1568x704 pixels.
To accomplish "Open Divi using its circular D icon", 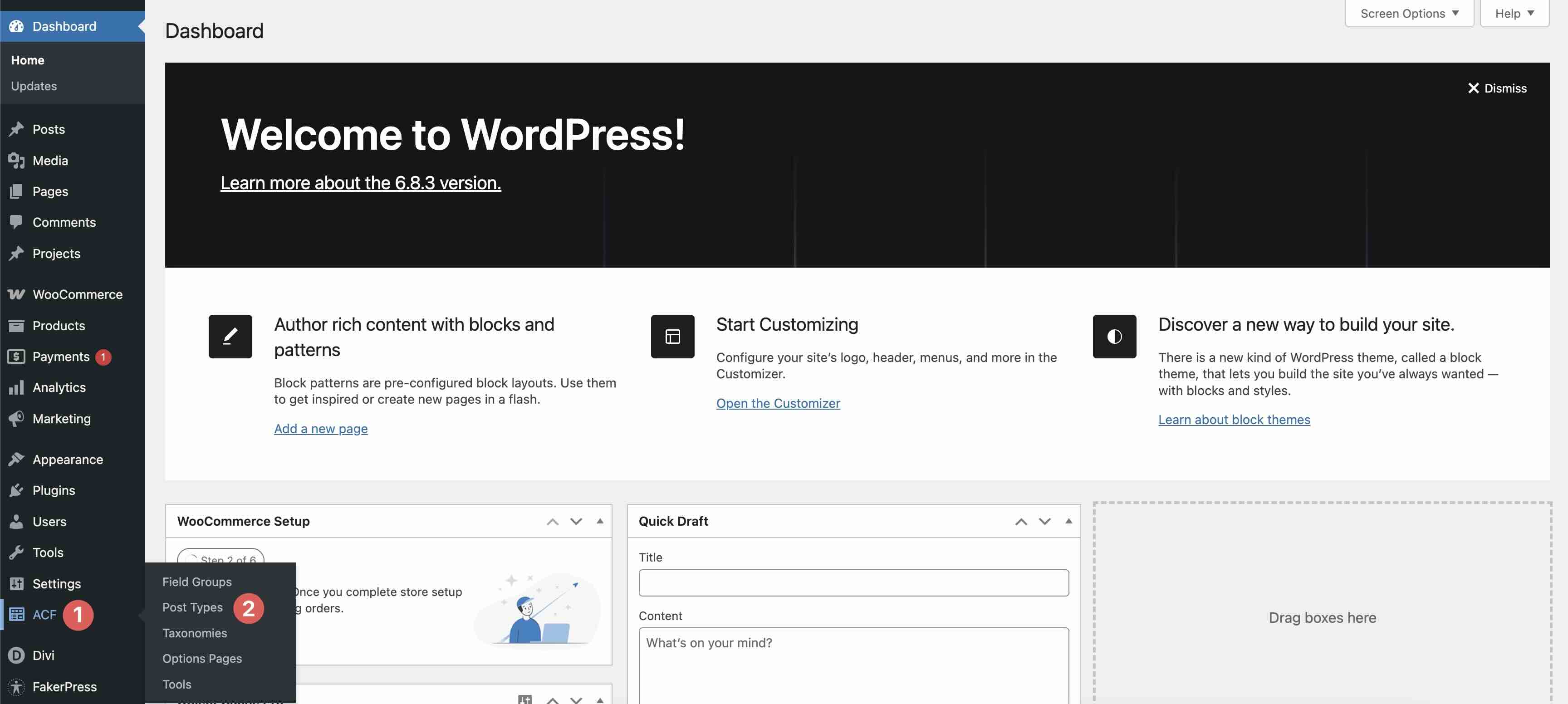I will click(x=15, y=655).
